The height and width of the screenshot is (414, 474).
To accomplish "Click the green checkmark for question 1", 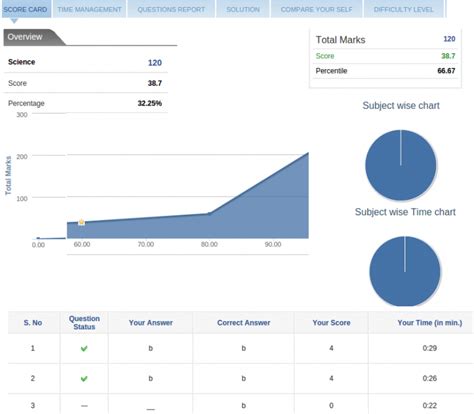I will pyautogui.click(x=84, y=348).
